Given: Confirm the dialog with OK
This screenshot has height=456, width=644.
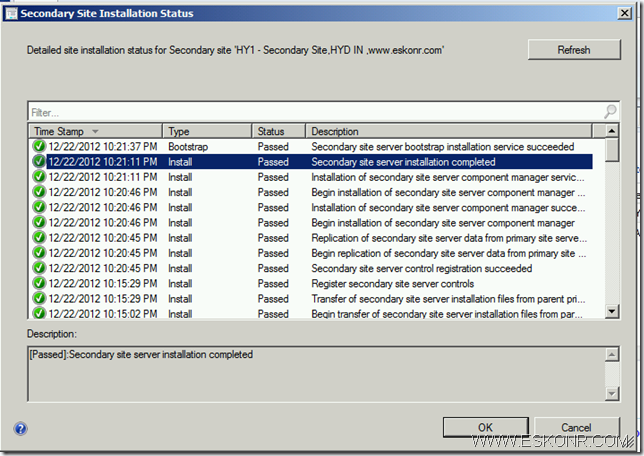Looking at the screenshot, I should [x=485, y=428].
